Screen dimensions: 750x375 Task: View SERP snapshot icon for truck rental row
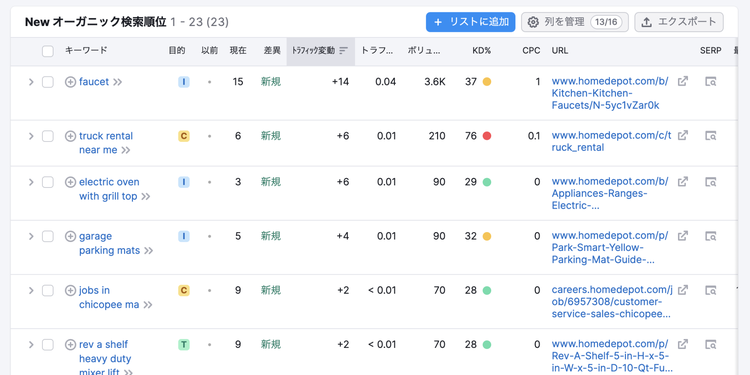pyautogui.click(x=711, y=136)
